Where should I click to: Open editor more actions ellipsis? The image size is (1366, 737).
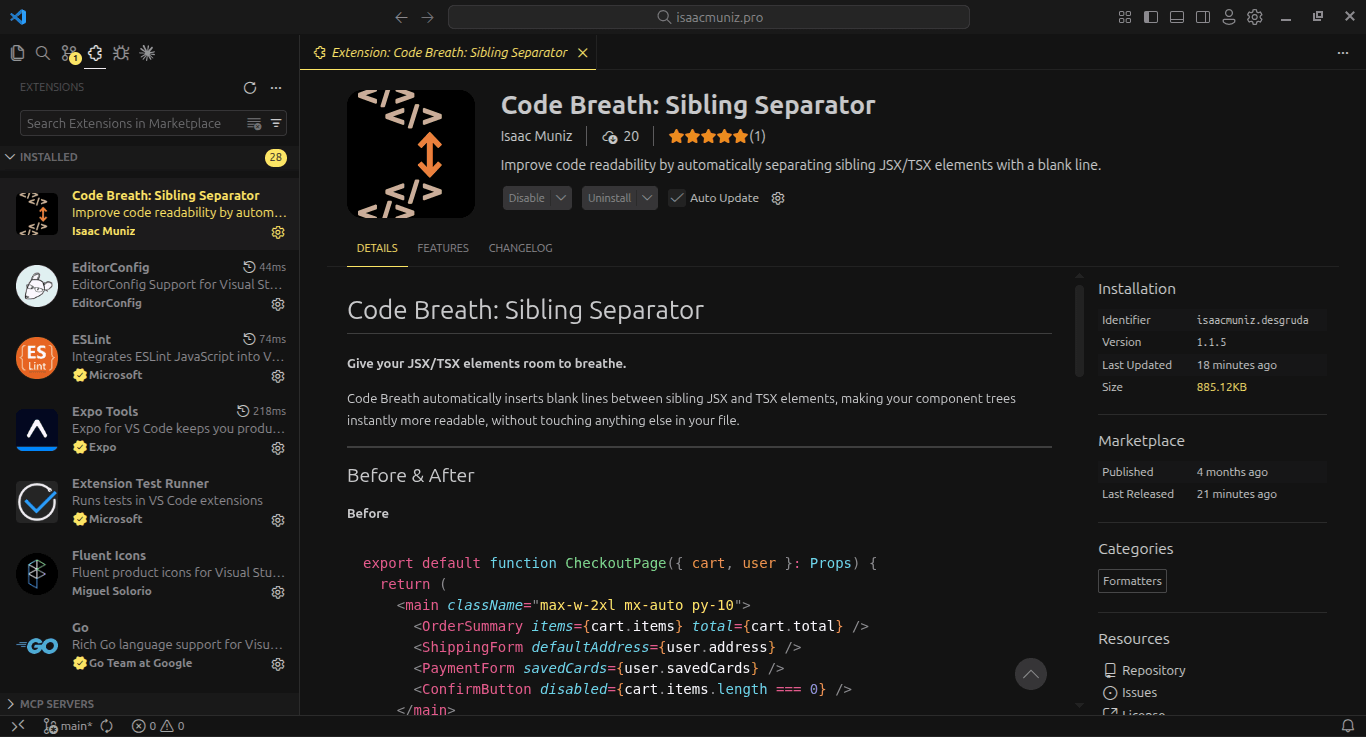[x=1343, y=53]
